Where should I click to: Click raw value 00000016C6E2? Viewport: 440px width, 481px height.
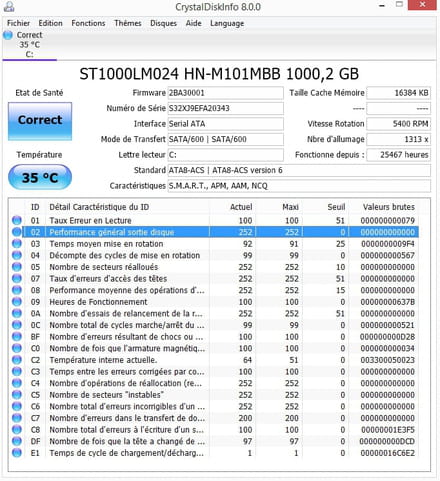[388, 453]
